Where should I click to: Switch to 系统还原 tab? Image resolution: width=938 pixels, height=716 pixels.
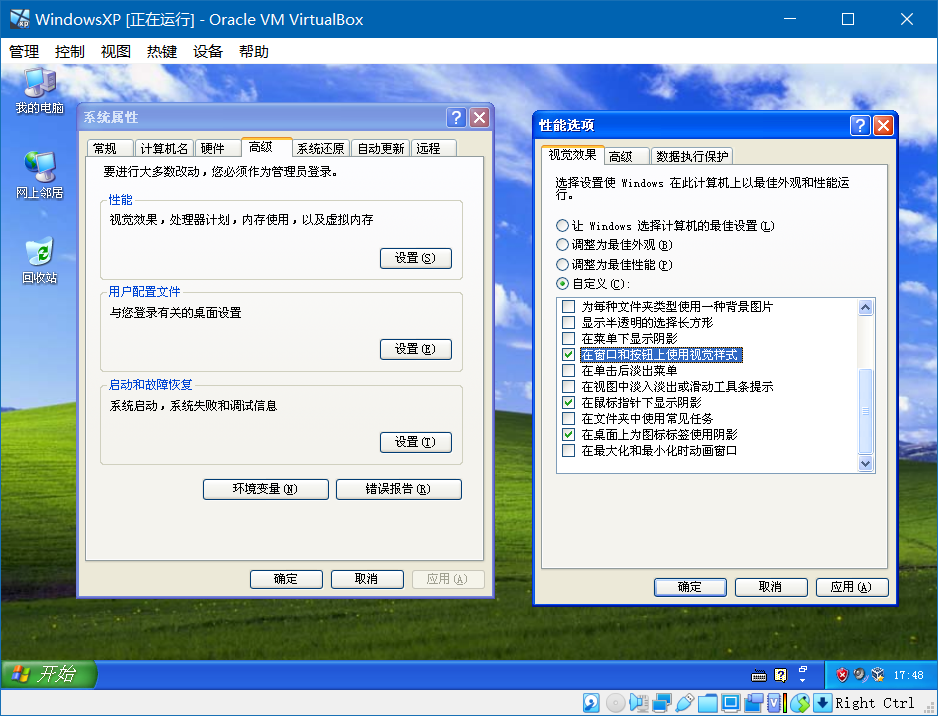pos(321,148)
